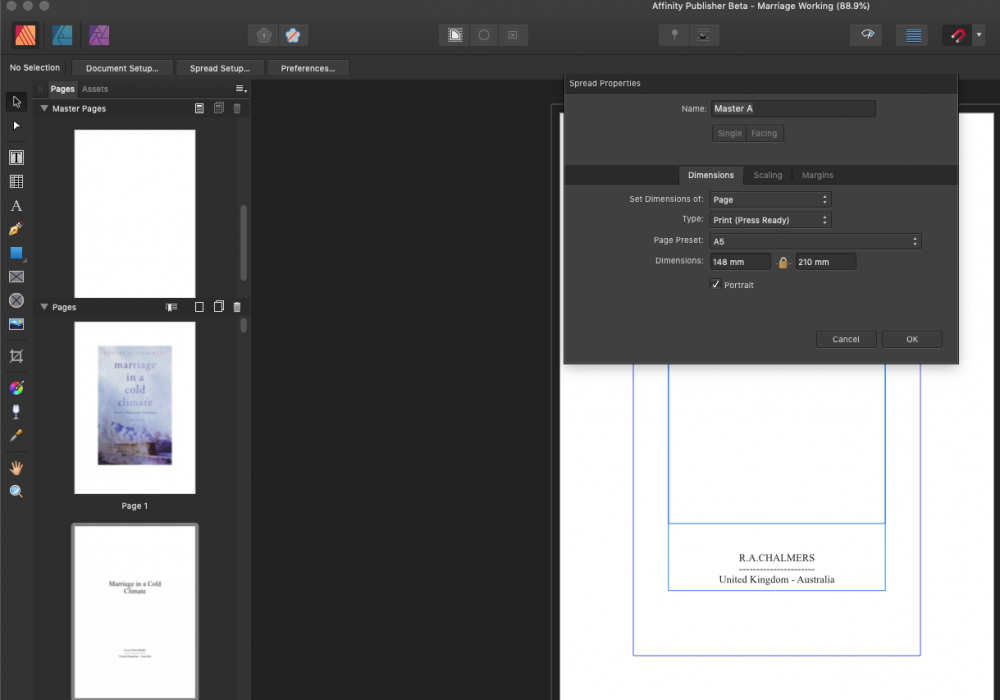Open the Type dropdown showing Print (Press Ready)
This screenshot has height=700, width=1000.
tap(770, 219)
